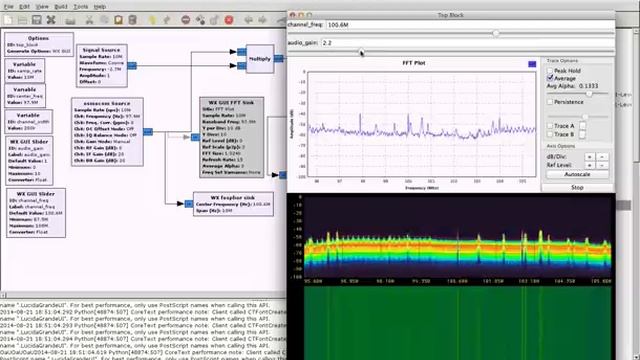Screen dimensions: 640x360
Task: Open a flow graph file from toolbar
Action: 22,20
